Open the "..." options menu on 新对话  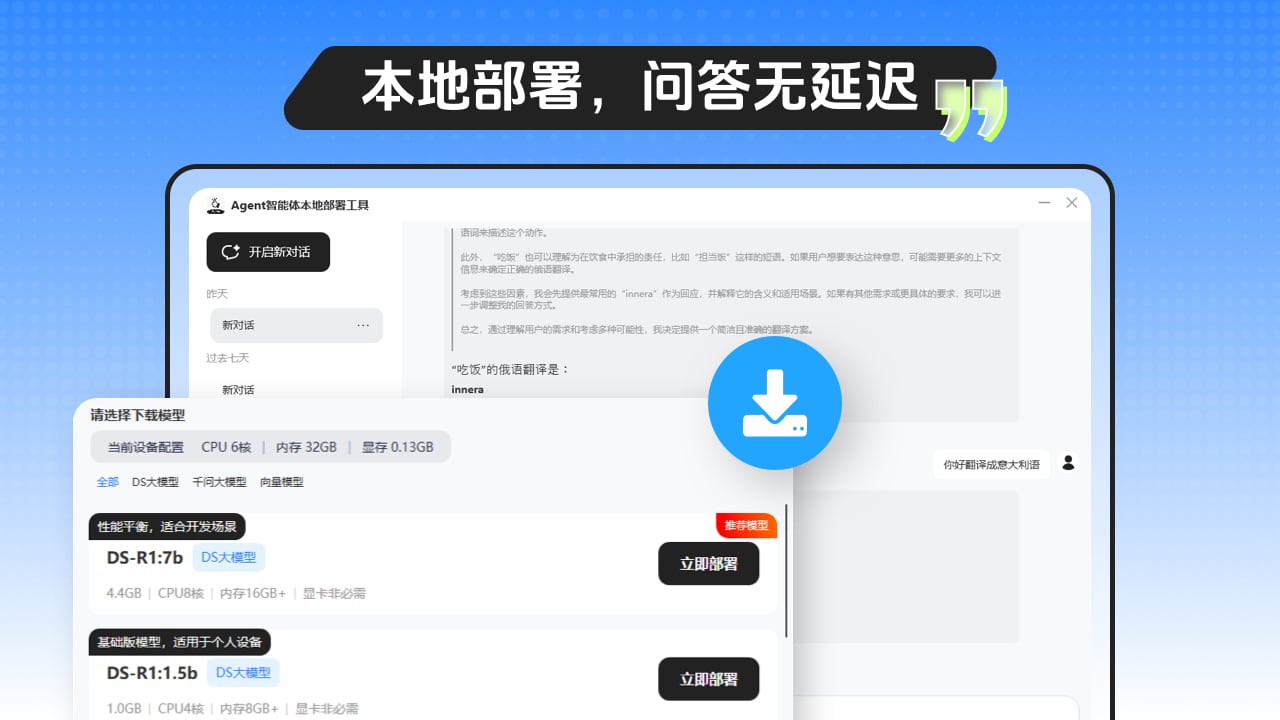[x=364, y=325]
